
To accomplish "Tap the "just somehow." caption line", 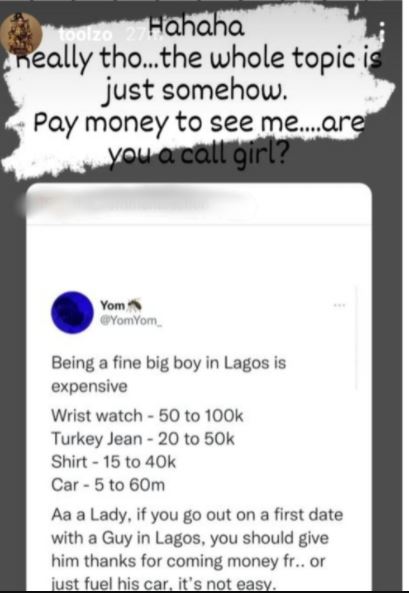I will coord(196,90).
